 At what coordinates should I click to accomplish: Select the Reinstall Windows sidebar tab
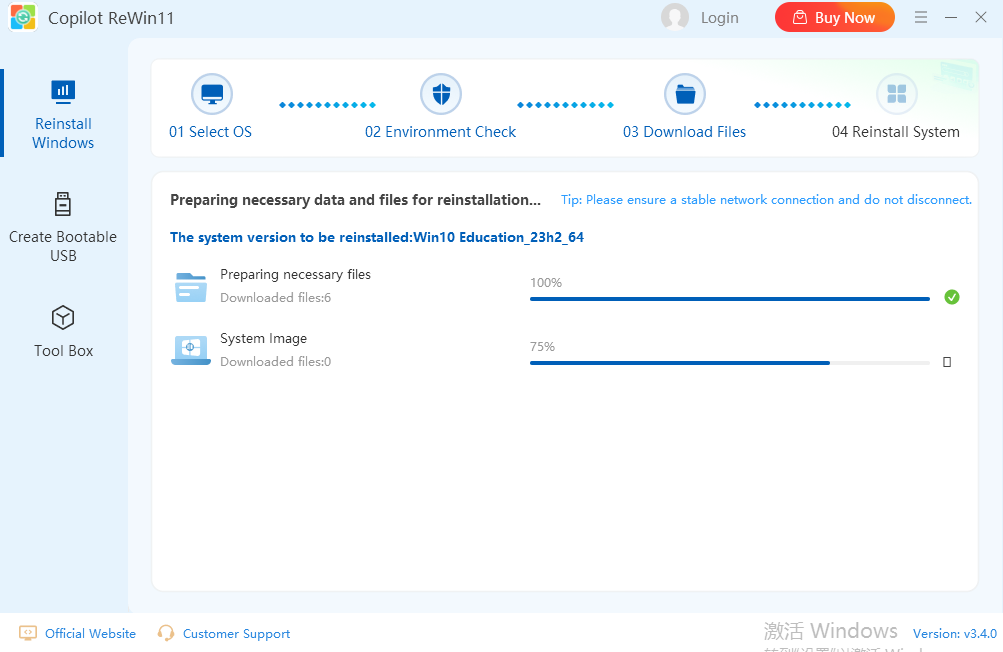coord(63,113)
